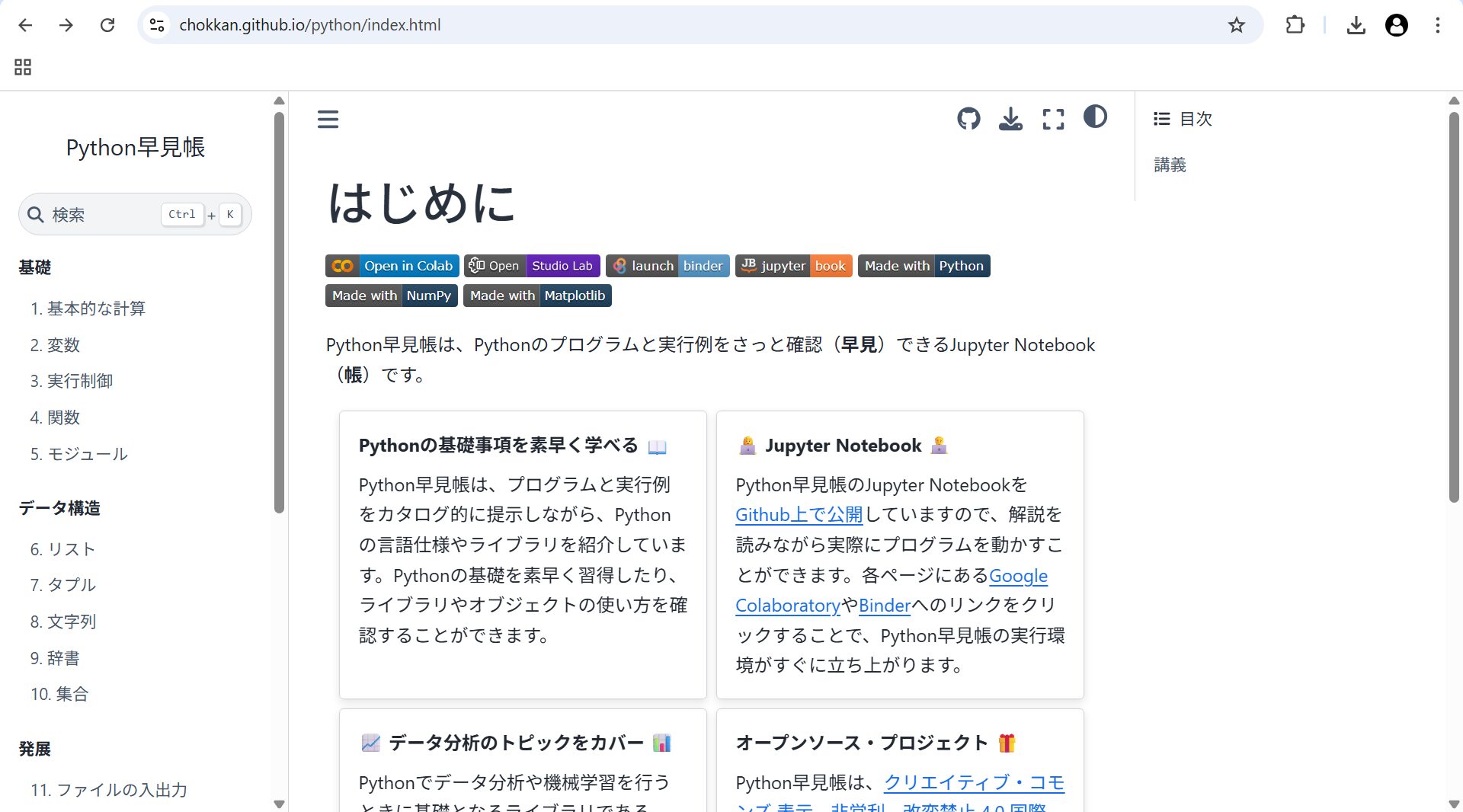Click the Jupyter Notebook card title
The width and height of the screenshot is (1463, 812).
(x=843, y=446)
